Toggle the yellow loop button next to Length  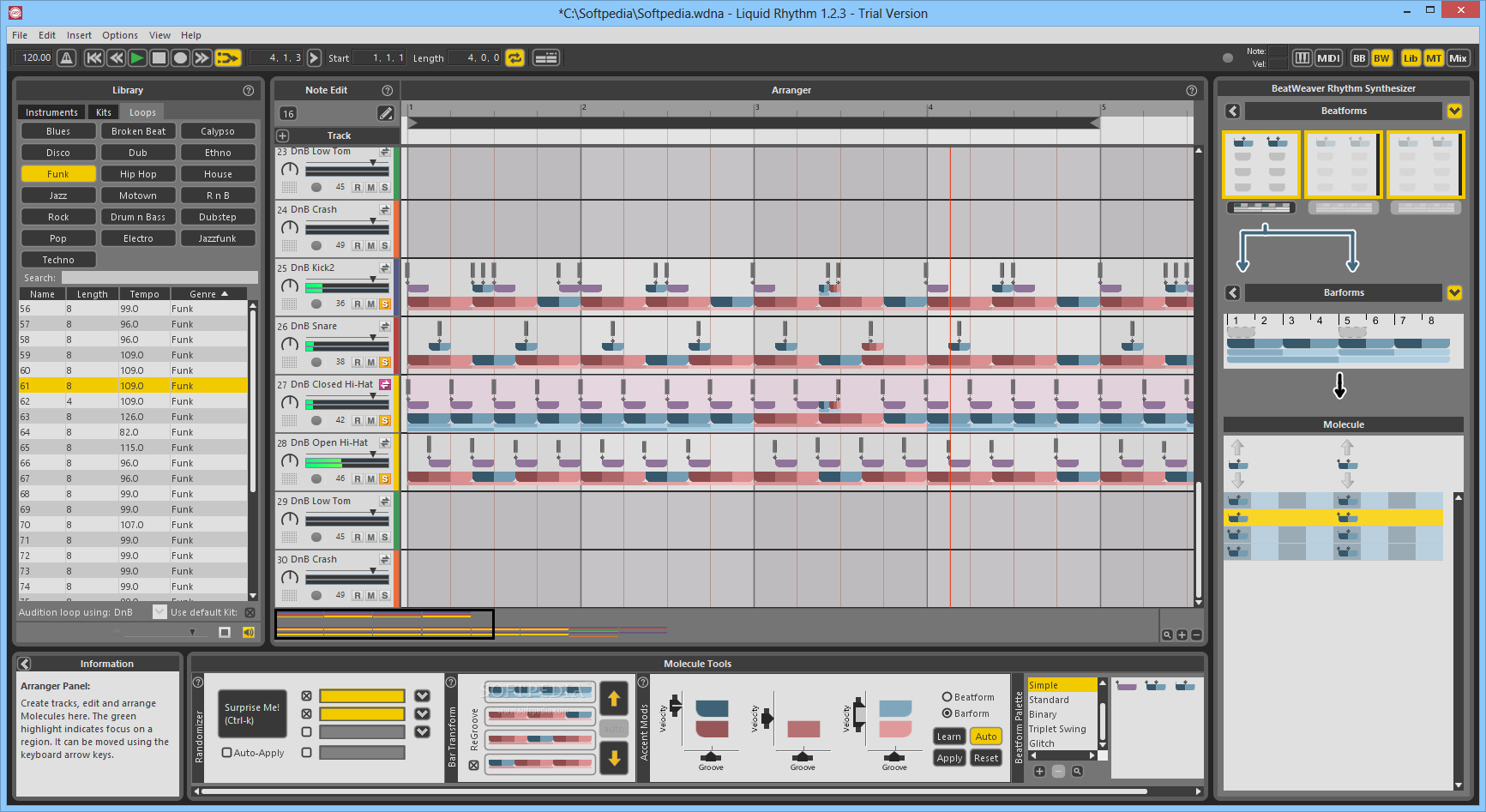click(514, 58)
